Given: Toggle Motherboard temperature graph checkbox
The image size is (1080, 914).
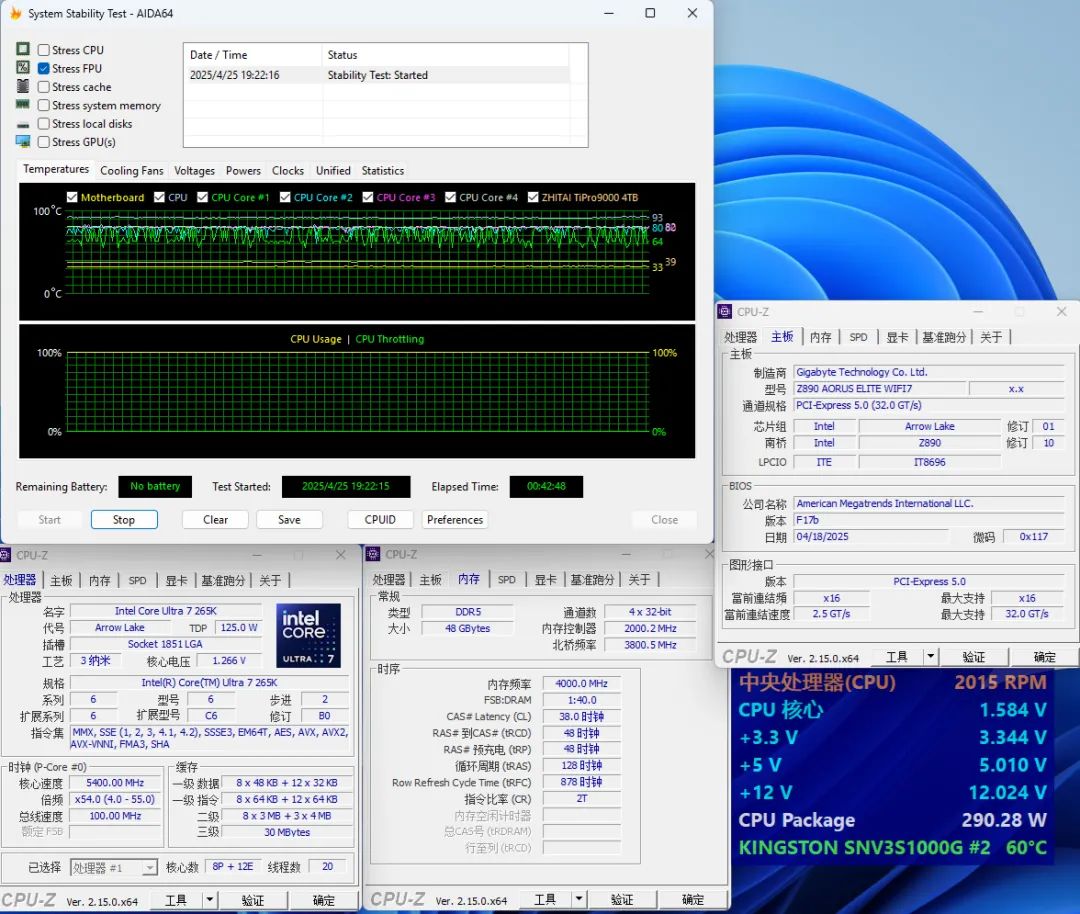Looking at the screenshot, I should 72,197.
